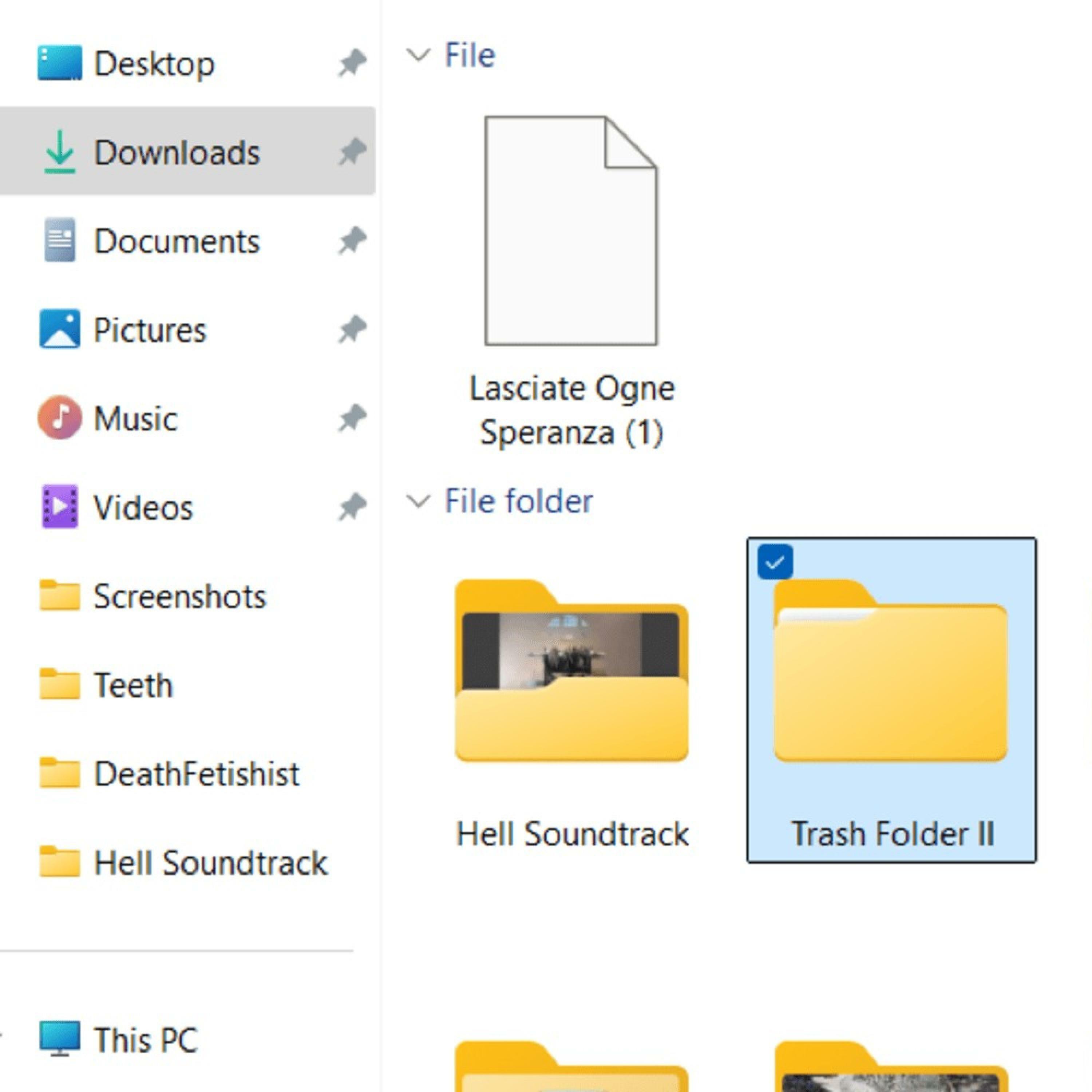Image resolution: width=1092 pixels, height=1092 pixels.
Task: Collapse the File folder group chevron
Action: pyautogui.click(x=418, y=501)
